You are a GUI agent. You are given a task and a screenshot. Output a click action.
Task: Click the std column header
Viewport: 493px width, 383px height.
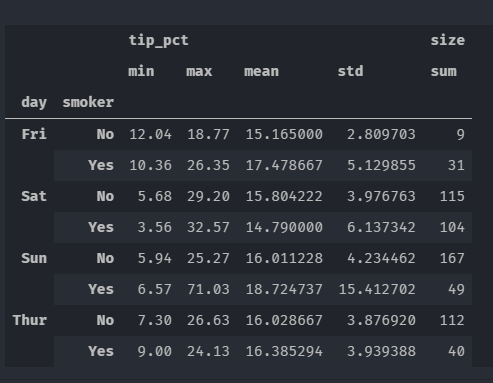(350, 71)
